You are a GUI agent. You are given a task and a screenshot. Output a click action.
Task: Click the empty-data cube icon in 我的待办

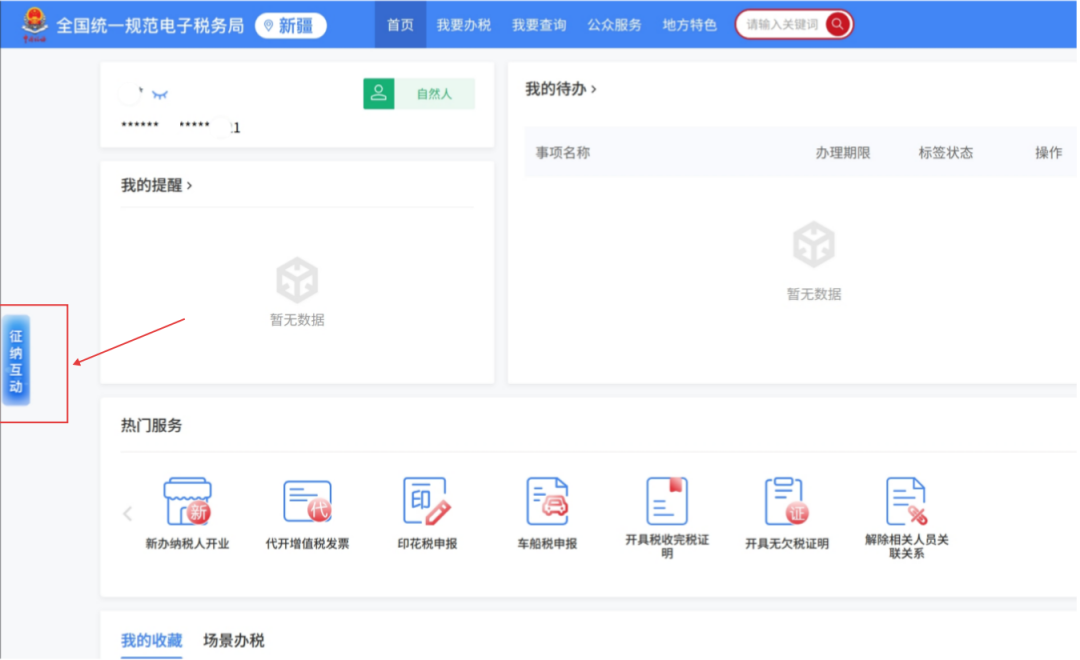coord(813,244)
